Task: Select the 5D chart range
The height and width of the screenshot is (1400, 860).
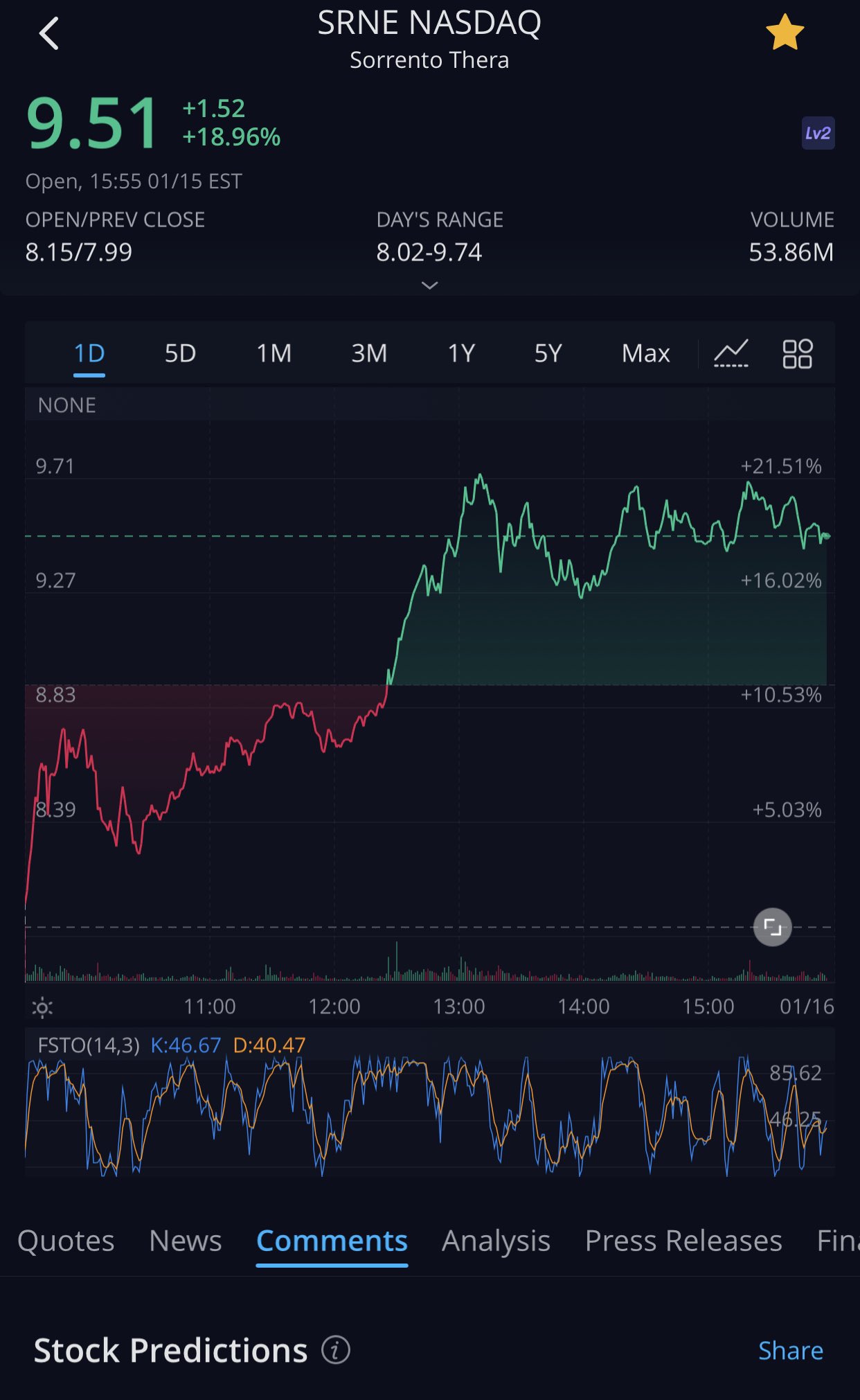Action: click(180, 353)
